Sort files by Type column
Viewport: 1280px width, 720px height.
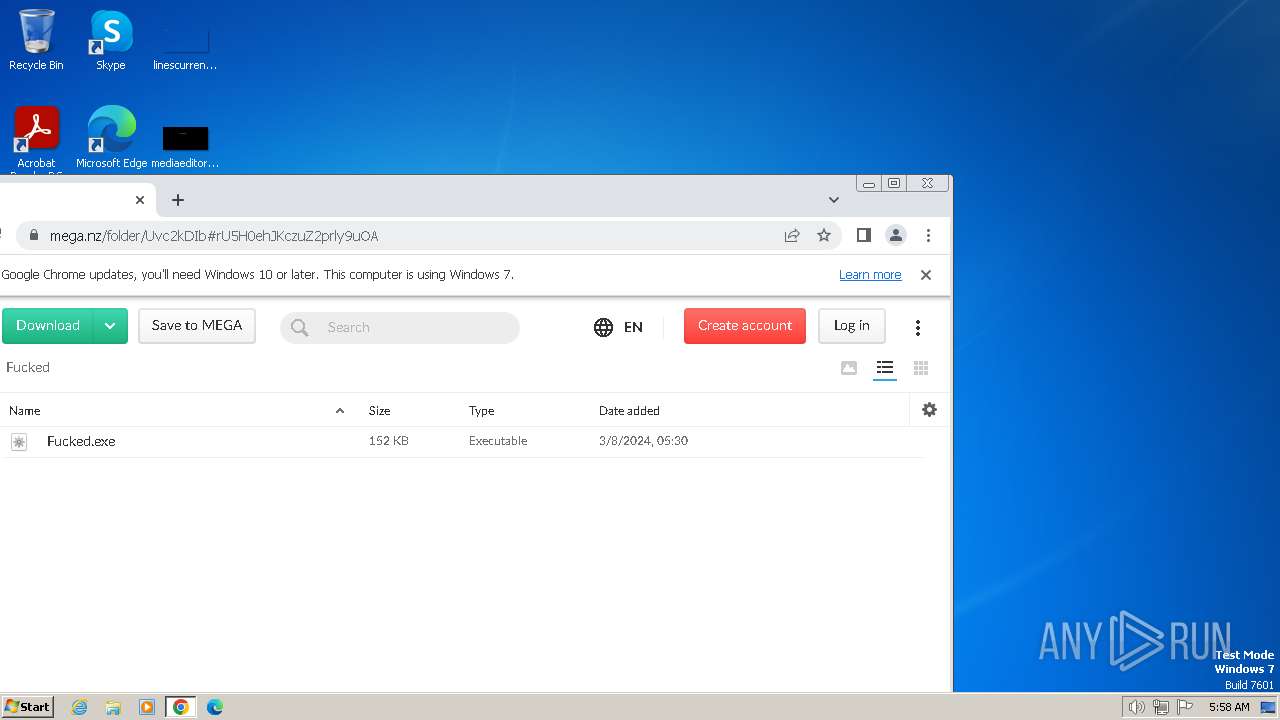482,411
